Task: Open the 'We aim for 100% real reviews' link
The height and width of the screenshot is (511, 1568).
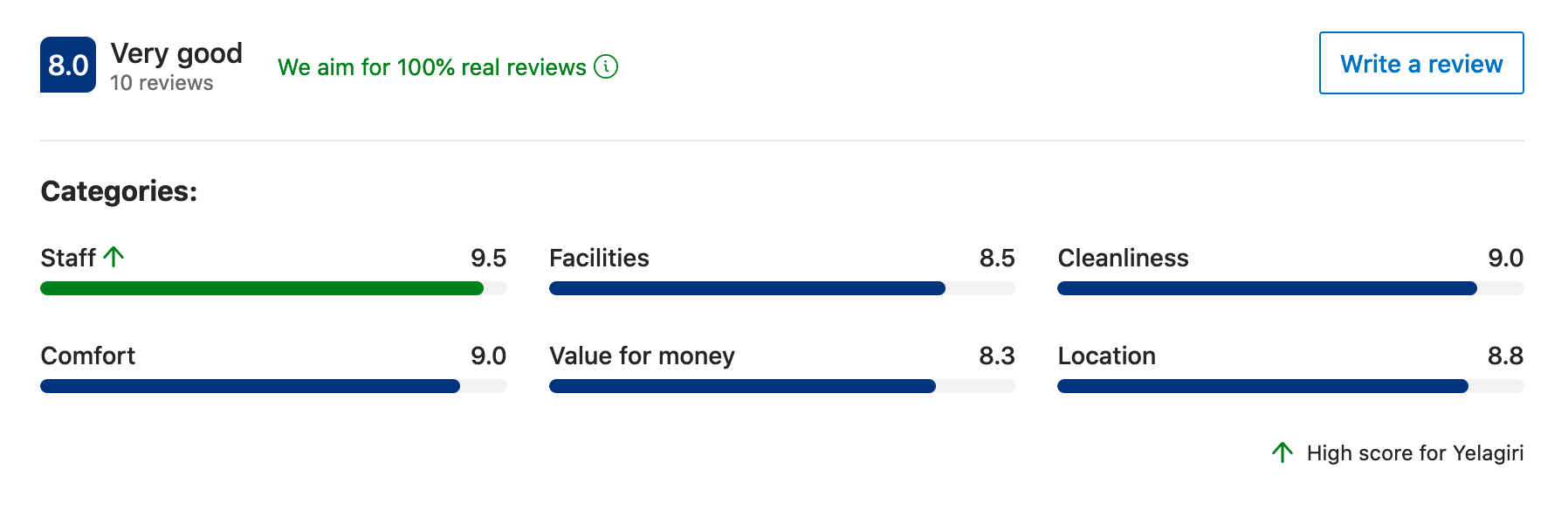Action: (431, 67)
